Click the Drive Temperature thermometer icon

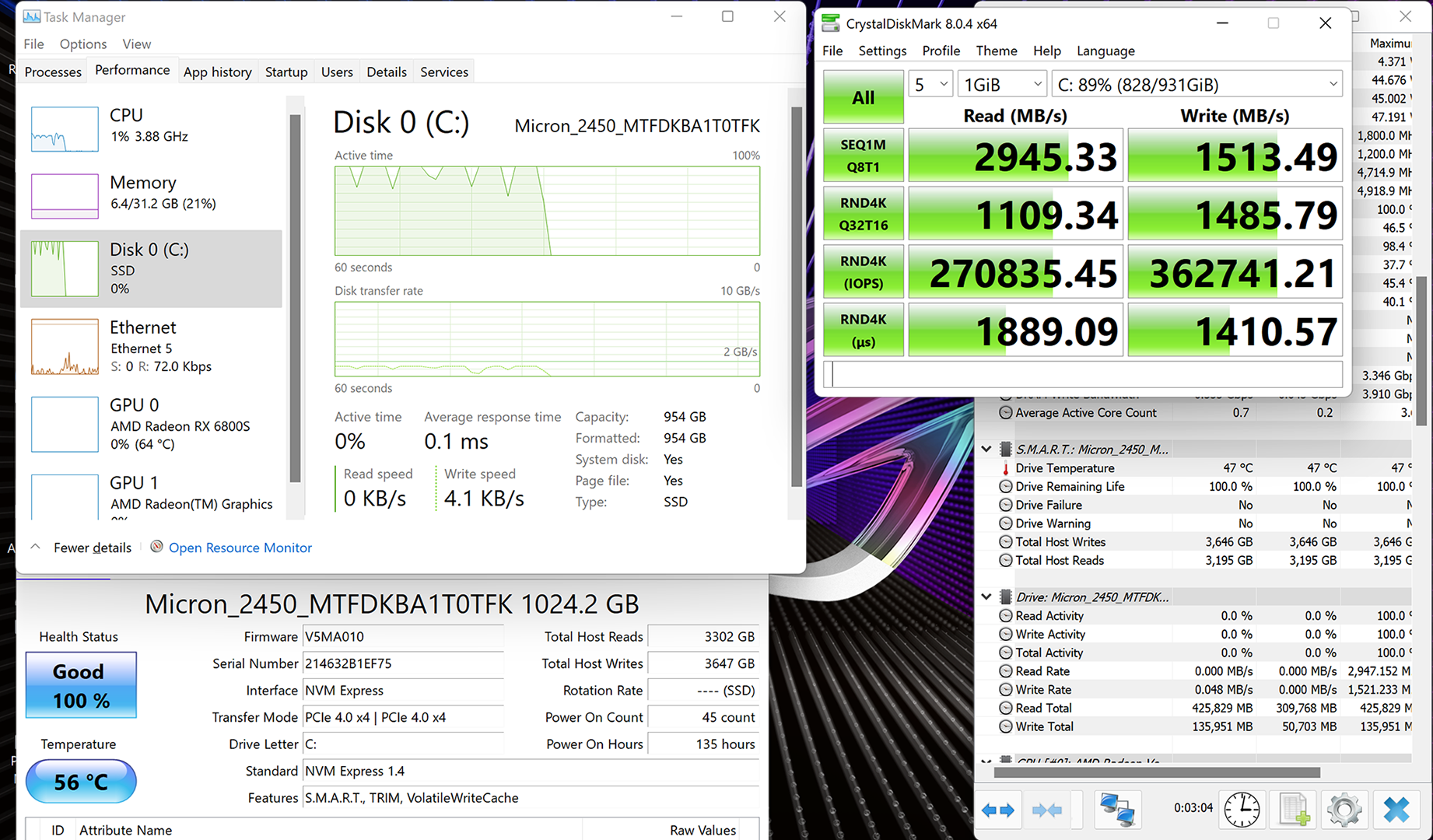click(x=1005, y=468)
